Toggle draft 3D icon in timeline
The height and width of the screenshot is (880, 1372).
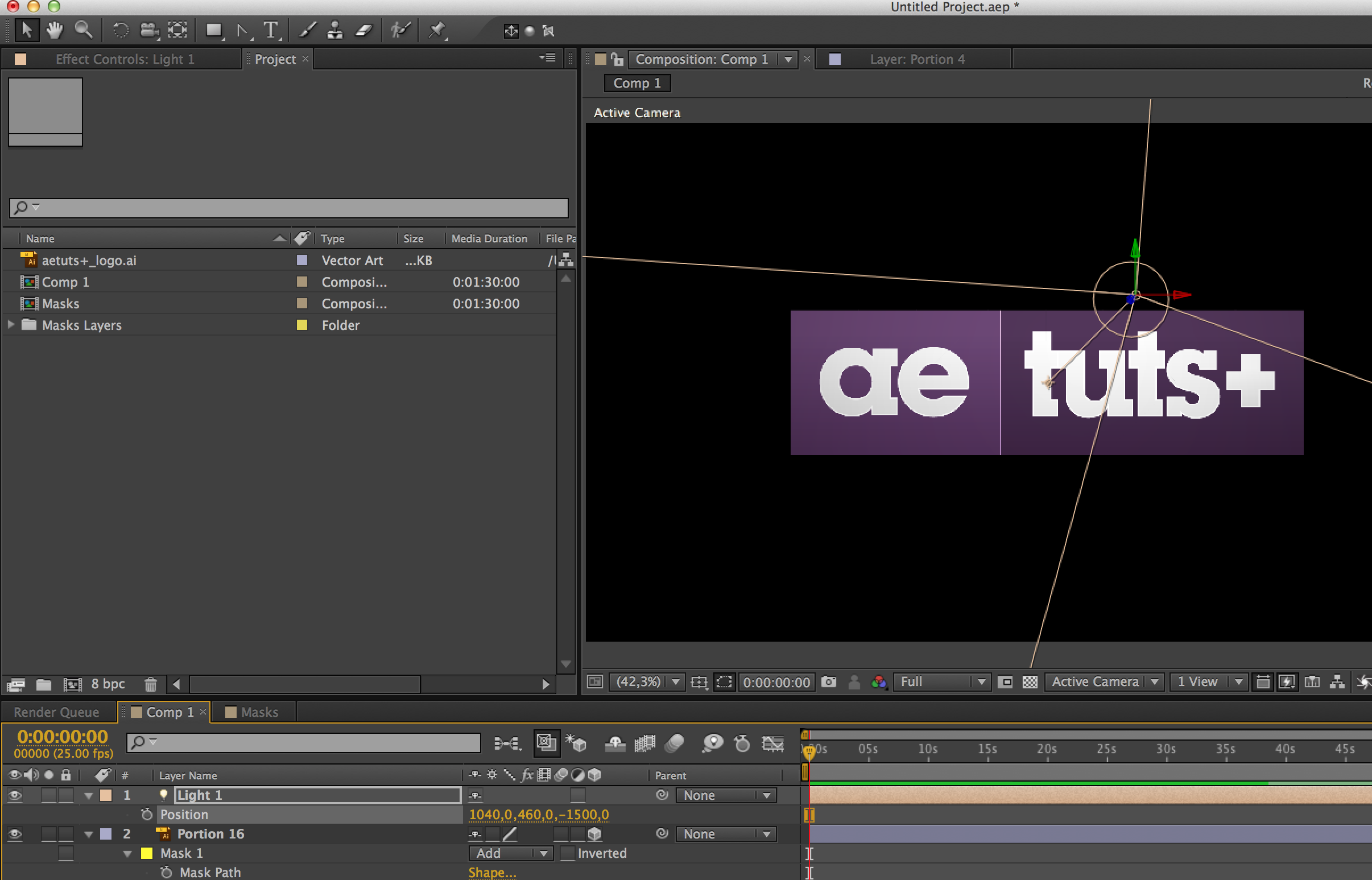point(576,743)
